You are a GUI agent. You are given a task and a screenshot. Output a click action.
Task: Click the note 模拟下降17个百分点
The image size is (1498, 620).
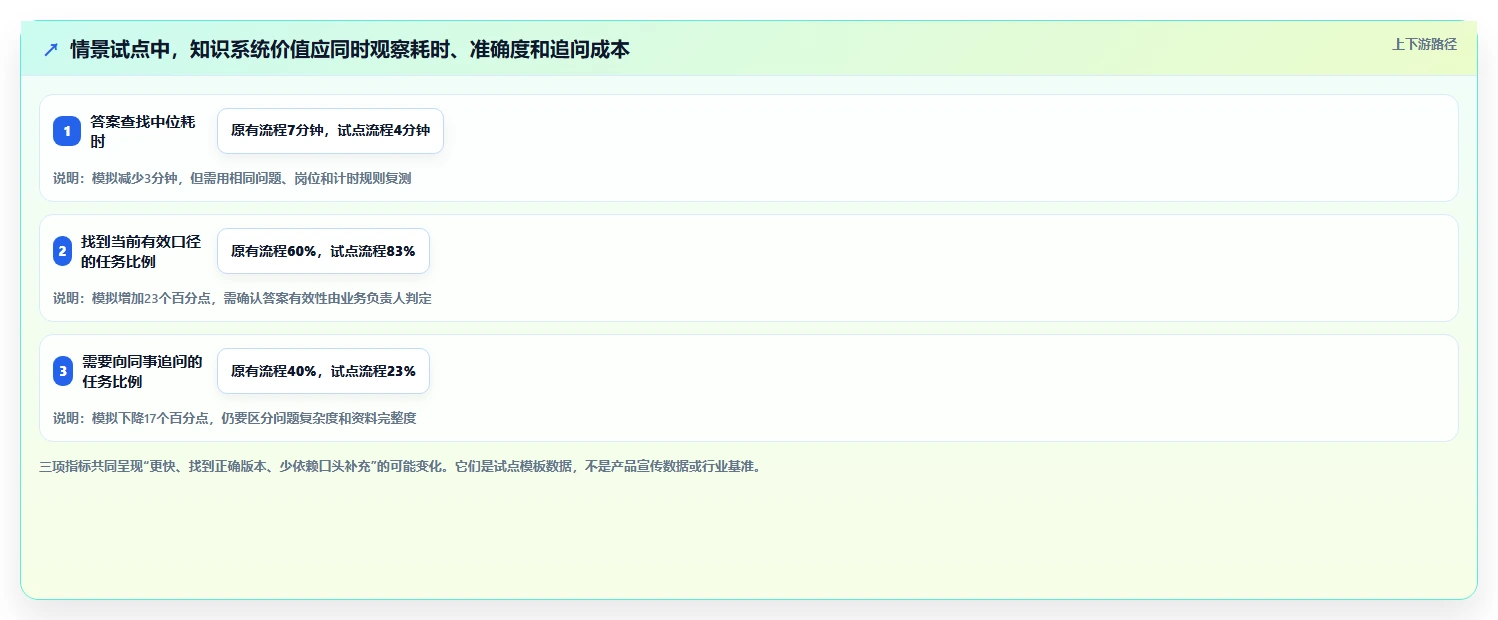(235, 418)
